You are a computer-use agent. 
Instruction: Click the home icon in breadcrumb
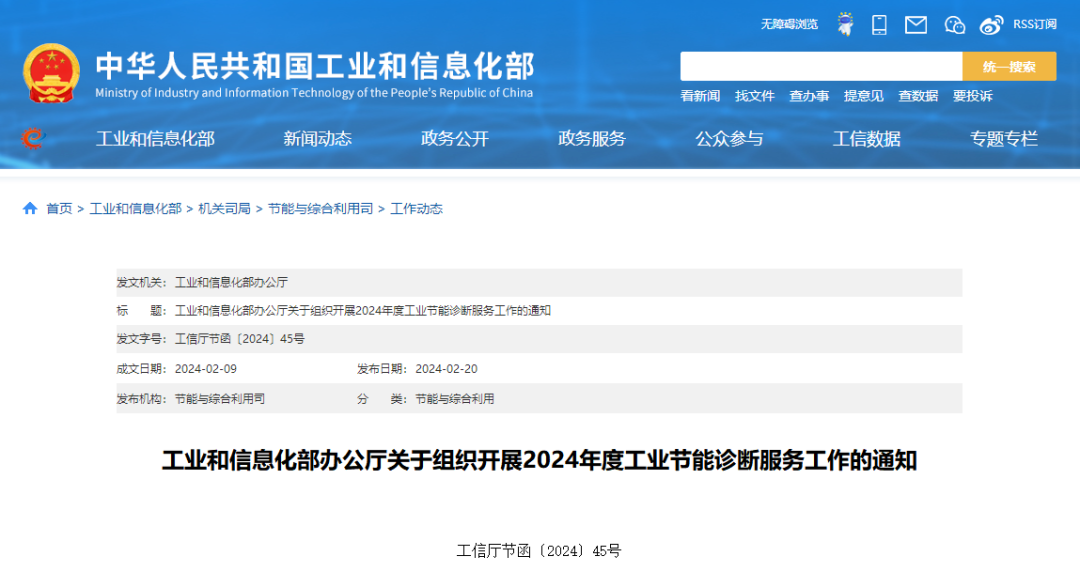tap(30, 208)
